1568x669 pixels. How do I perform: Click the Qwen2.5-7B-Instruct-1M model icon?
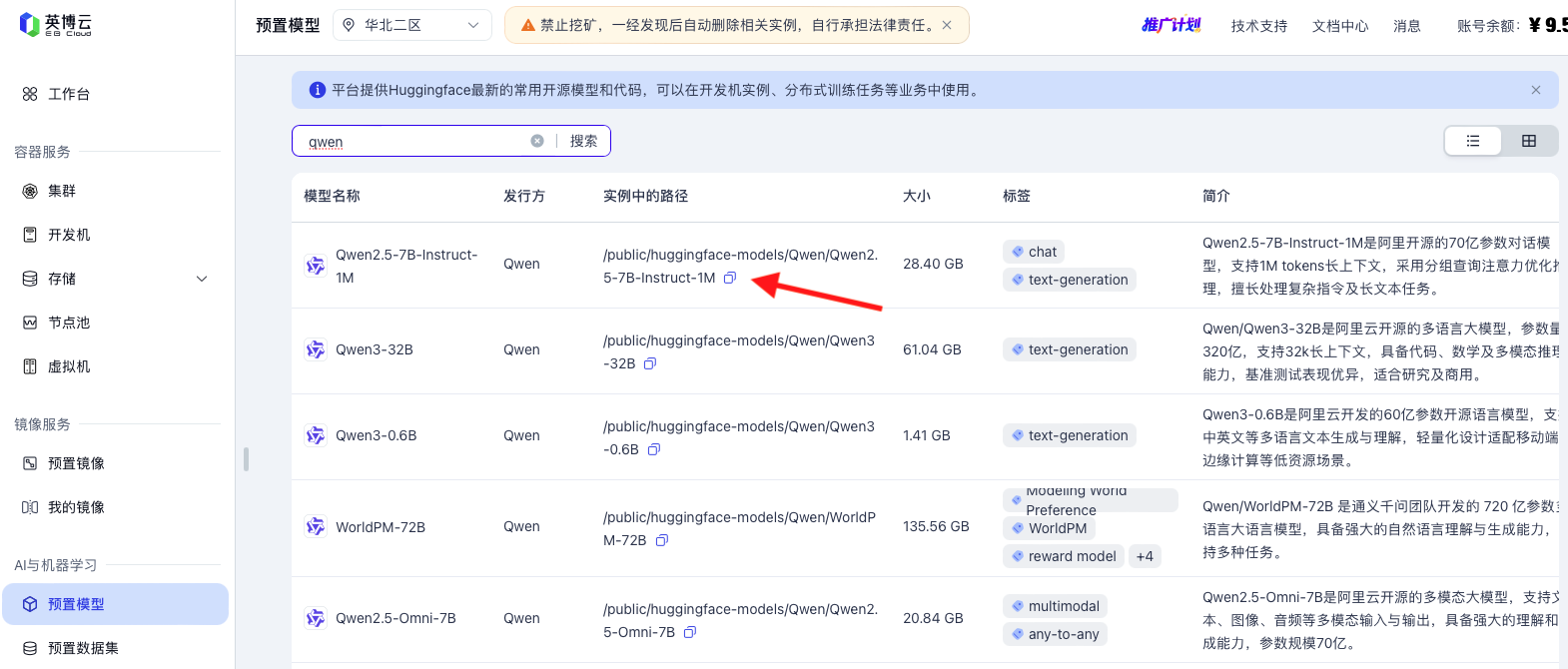tap(316, 266)
